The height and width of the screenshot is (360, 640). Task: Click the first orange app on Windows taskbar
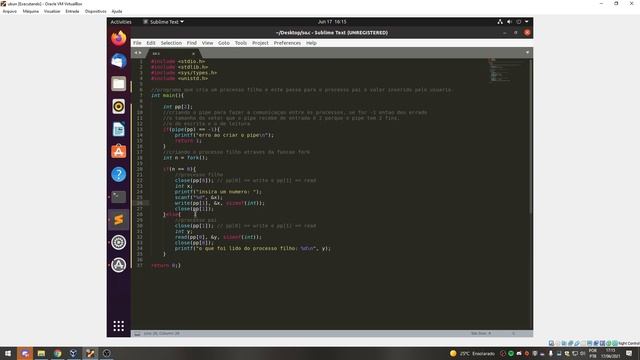[x=25, y=353]
